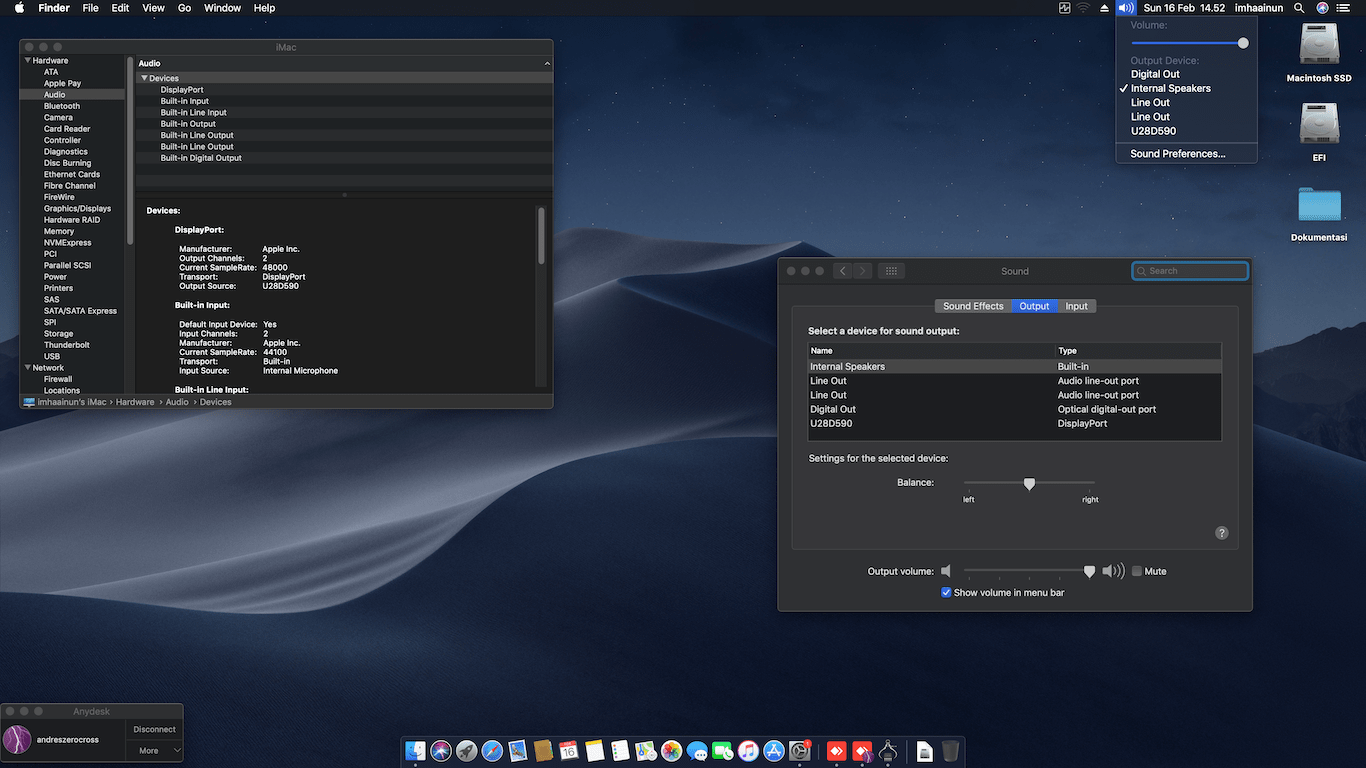The width and height of the screenshot is (1366, 768).
Task: Open iTunes icon in dock
Action: (x=748, y=751)
